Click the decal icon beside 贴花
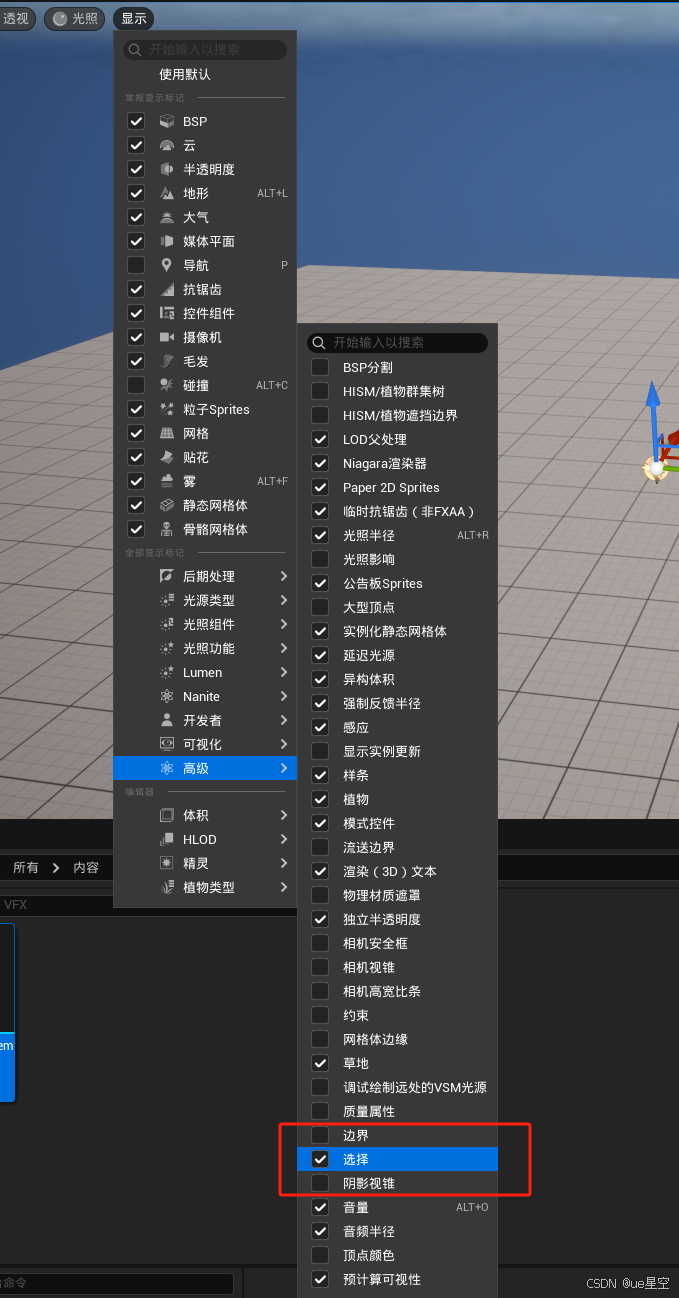The width and height of the screenshot is (679, 1298). pyautogui.click(x=167, y=457)
